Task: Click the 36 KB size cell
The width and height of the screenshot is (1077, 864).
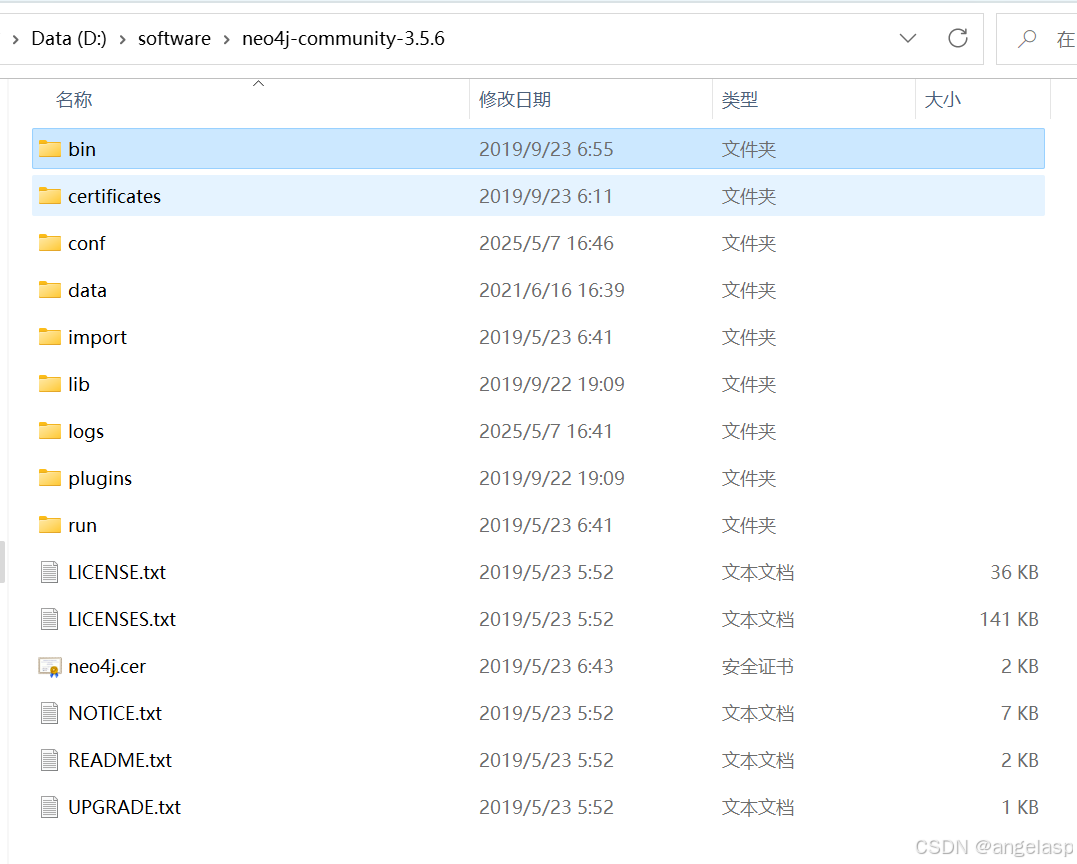Action: [1014, 572]
